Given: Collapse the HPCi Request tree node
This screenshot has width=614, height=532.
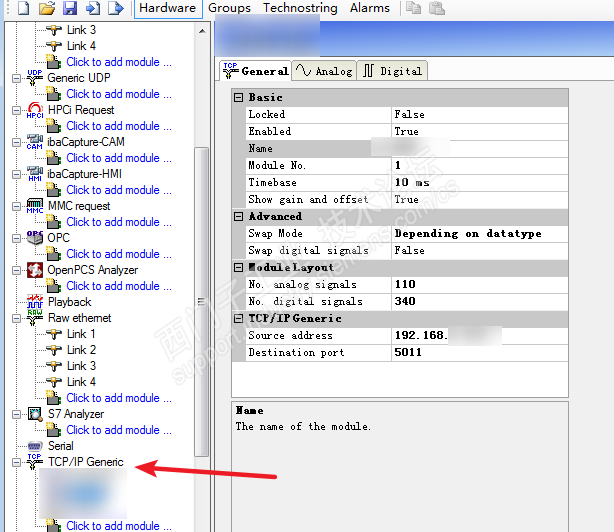Looking at the screenshot, I should [x=16, y=111].
